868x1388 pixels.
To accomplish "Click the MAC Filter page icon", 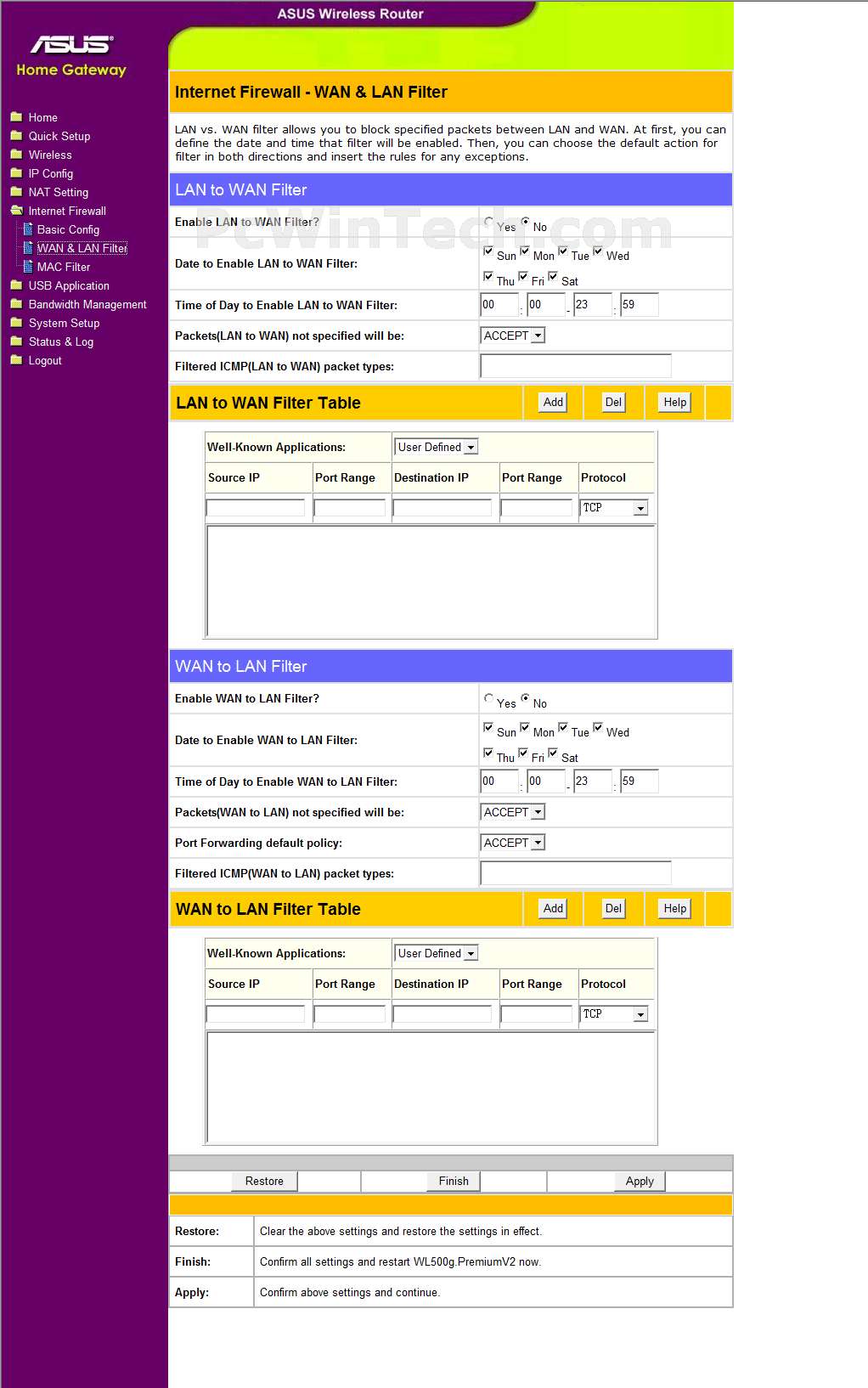I will 28,267.
